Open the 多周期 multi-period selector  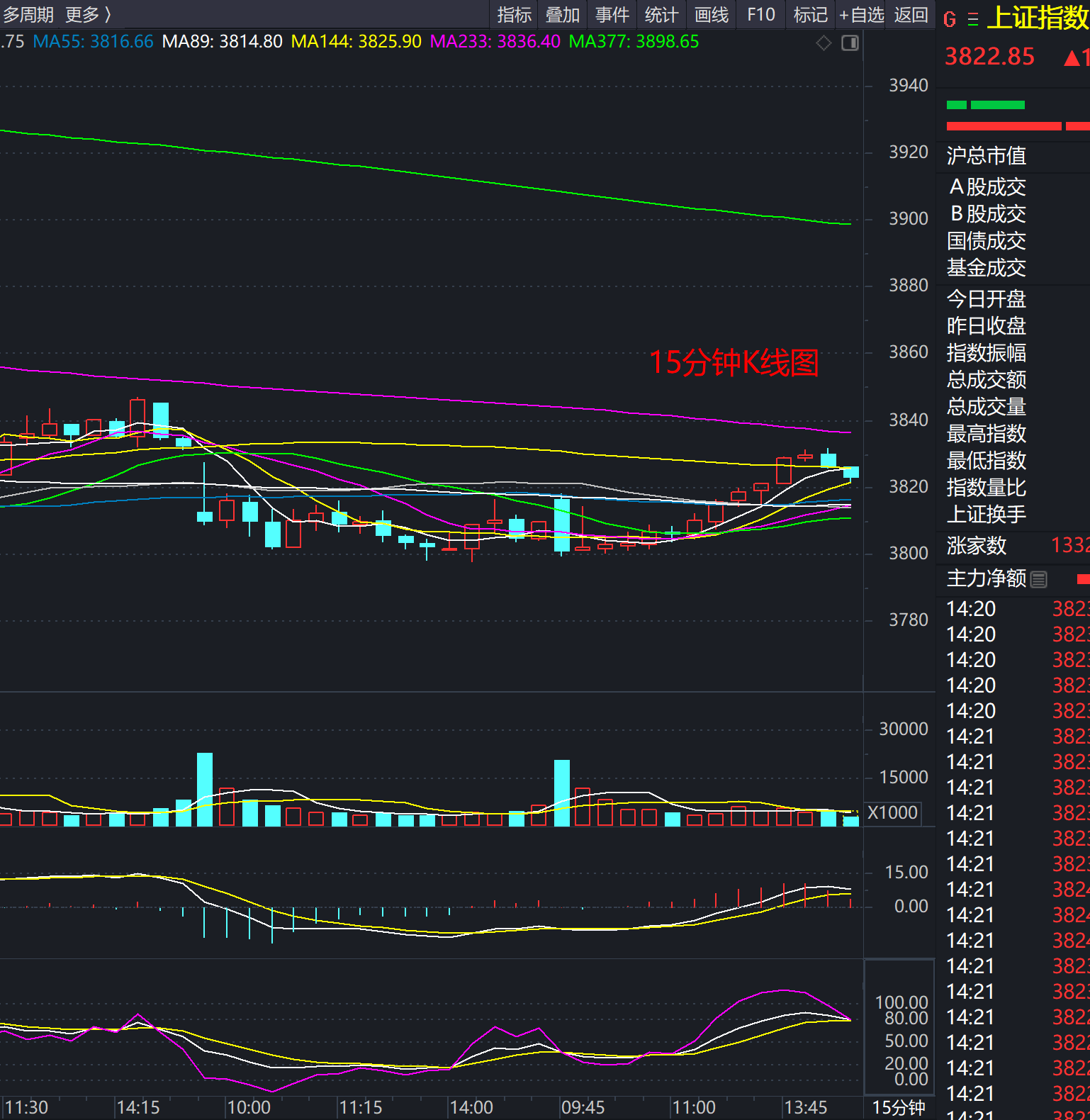point(28,14)
